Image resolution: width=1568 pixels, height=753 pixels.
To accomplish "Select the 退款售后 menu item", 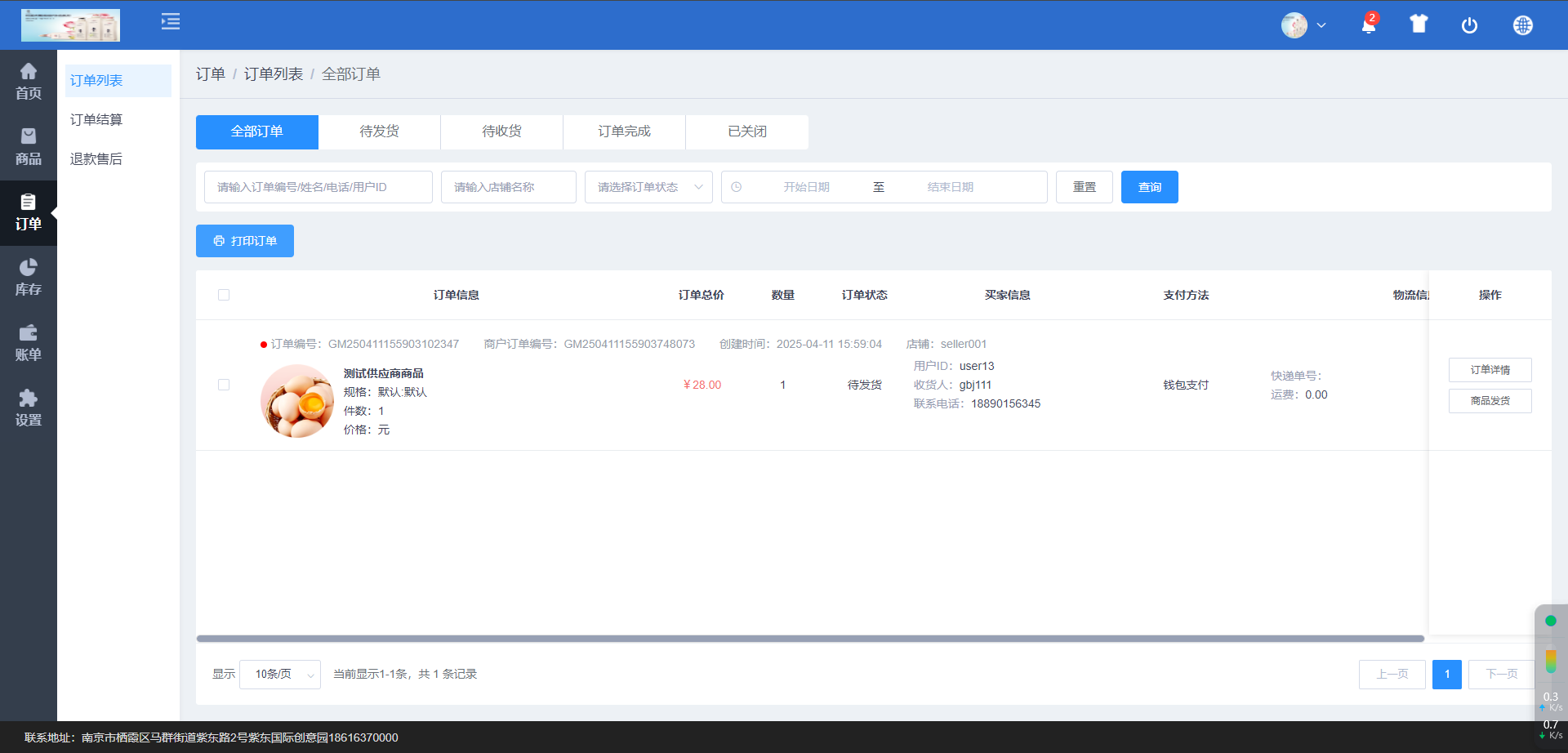I will pos(96,159).
